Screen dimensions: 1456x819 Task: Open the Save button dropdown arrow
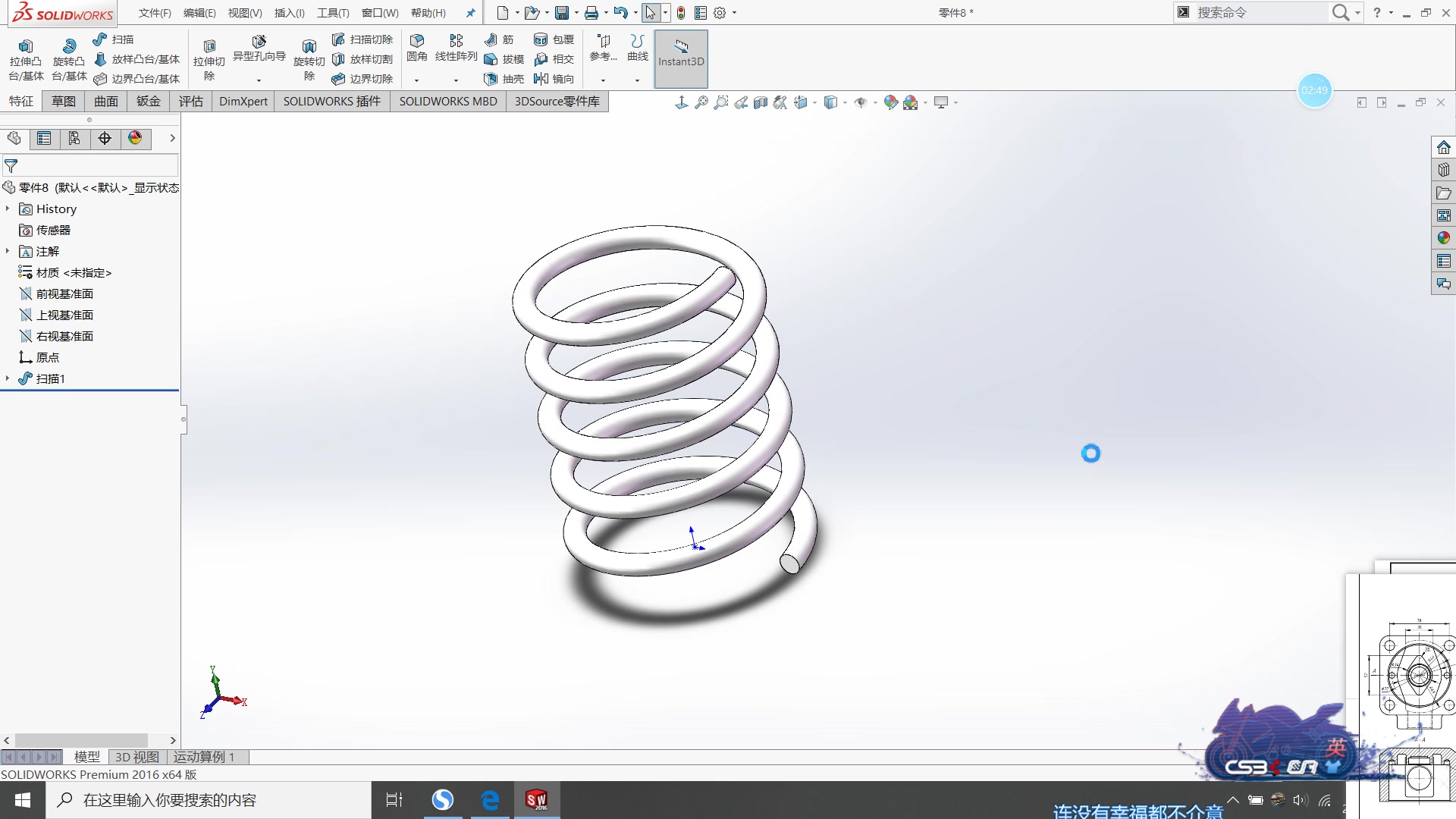pos(576,13)
